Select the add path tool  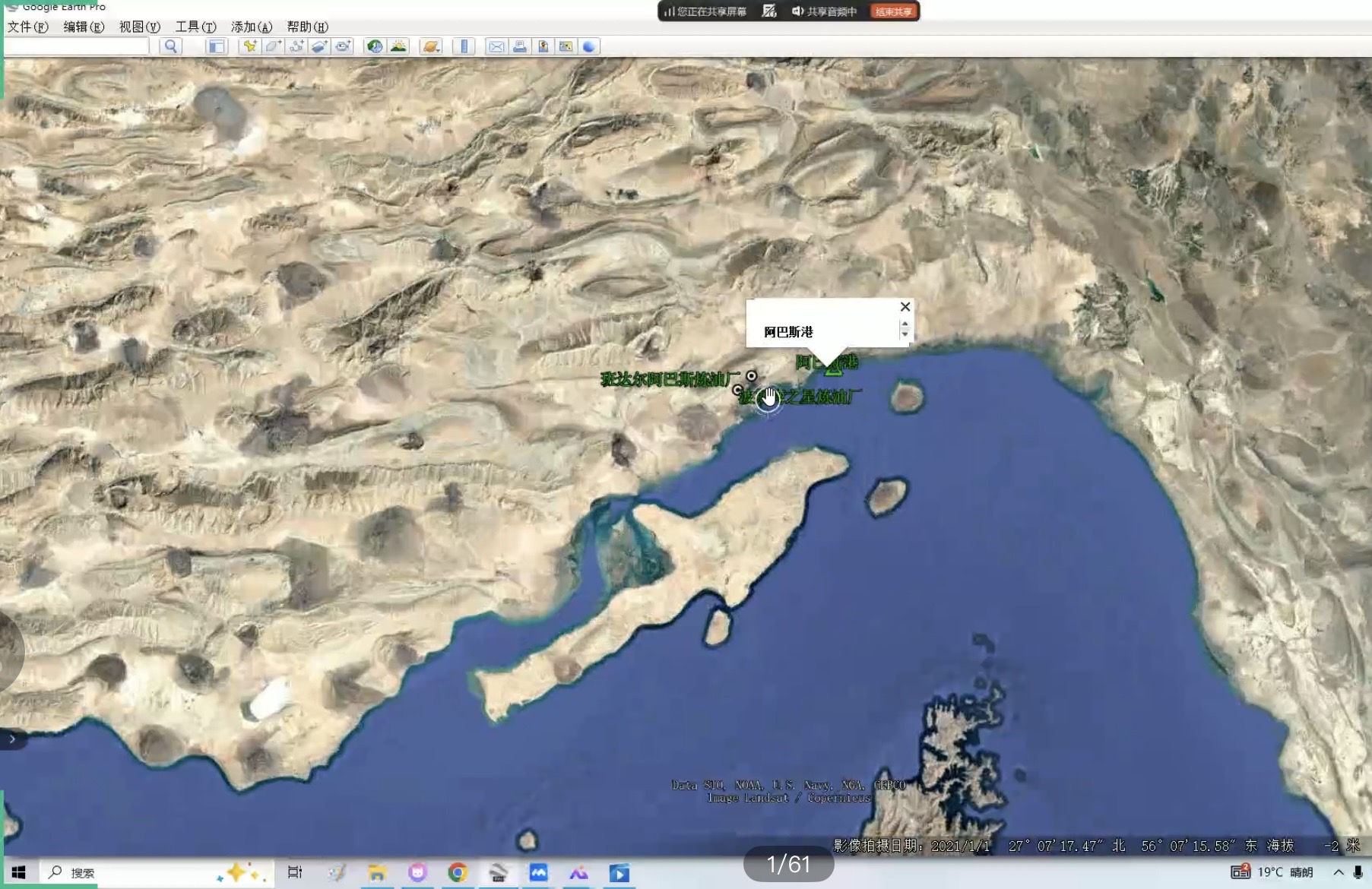pos(296,46)
